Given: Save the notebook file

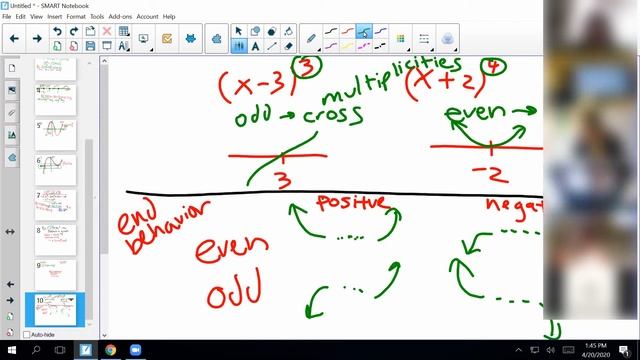Looking at the screenshot, I should (x=90, y=46).
